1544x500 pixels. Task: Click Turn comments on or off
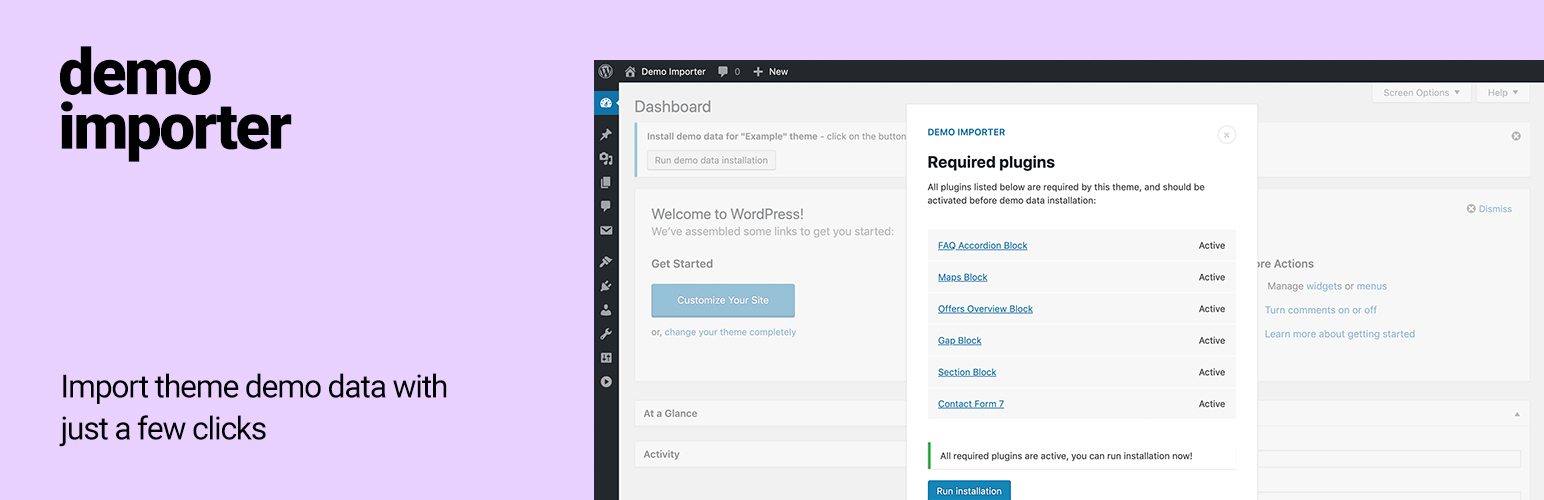click(x=1321, y=310)
